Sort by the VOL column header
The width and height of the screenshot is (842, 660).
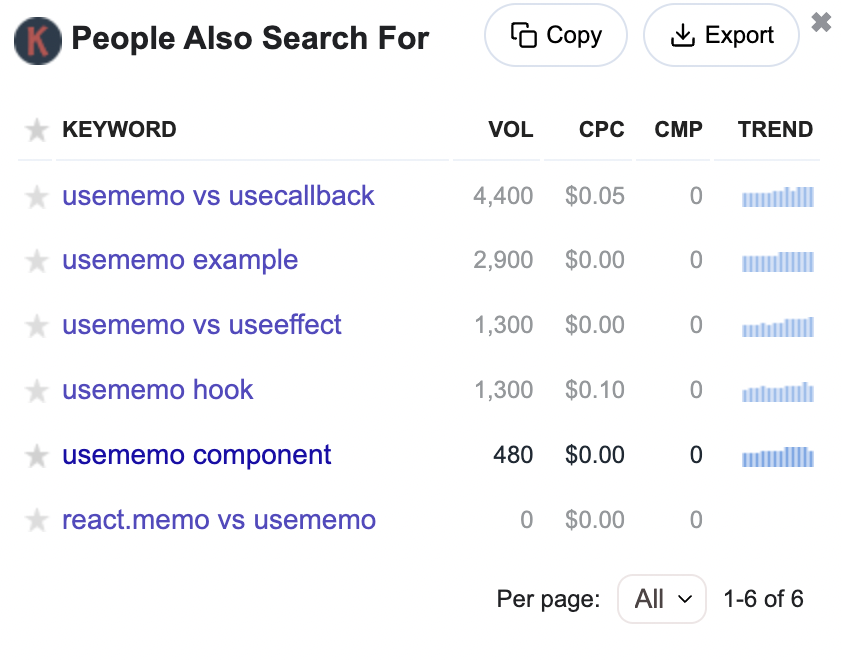(x=510, y=130)
